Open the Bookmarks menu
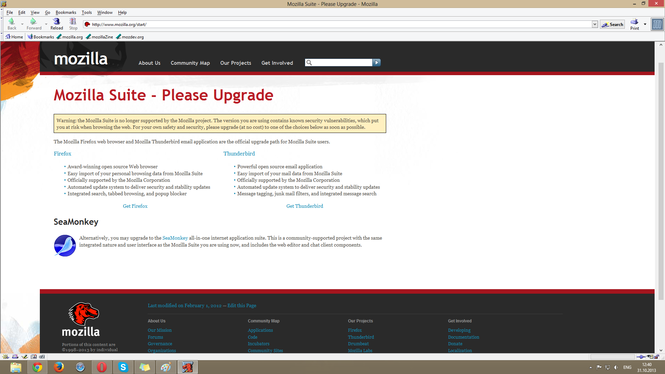 pyautogui.click(x=66, y=13)
